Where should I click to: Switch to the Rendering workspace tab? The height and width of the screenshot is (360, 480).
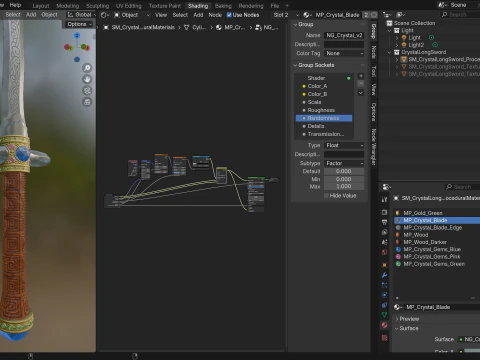(251, 6)
